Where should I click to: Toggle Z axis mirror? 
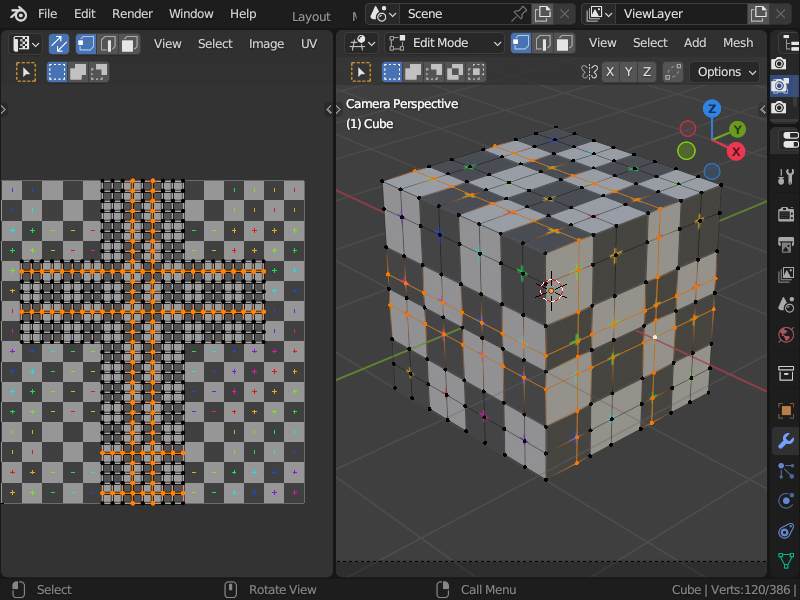(647, 72)
